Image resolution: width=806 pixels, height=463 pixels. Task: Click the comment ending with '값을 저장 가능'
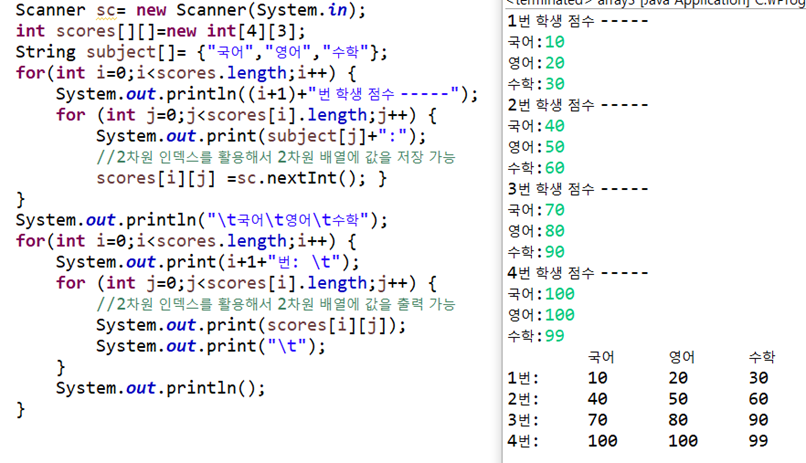tap(276, 157)
